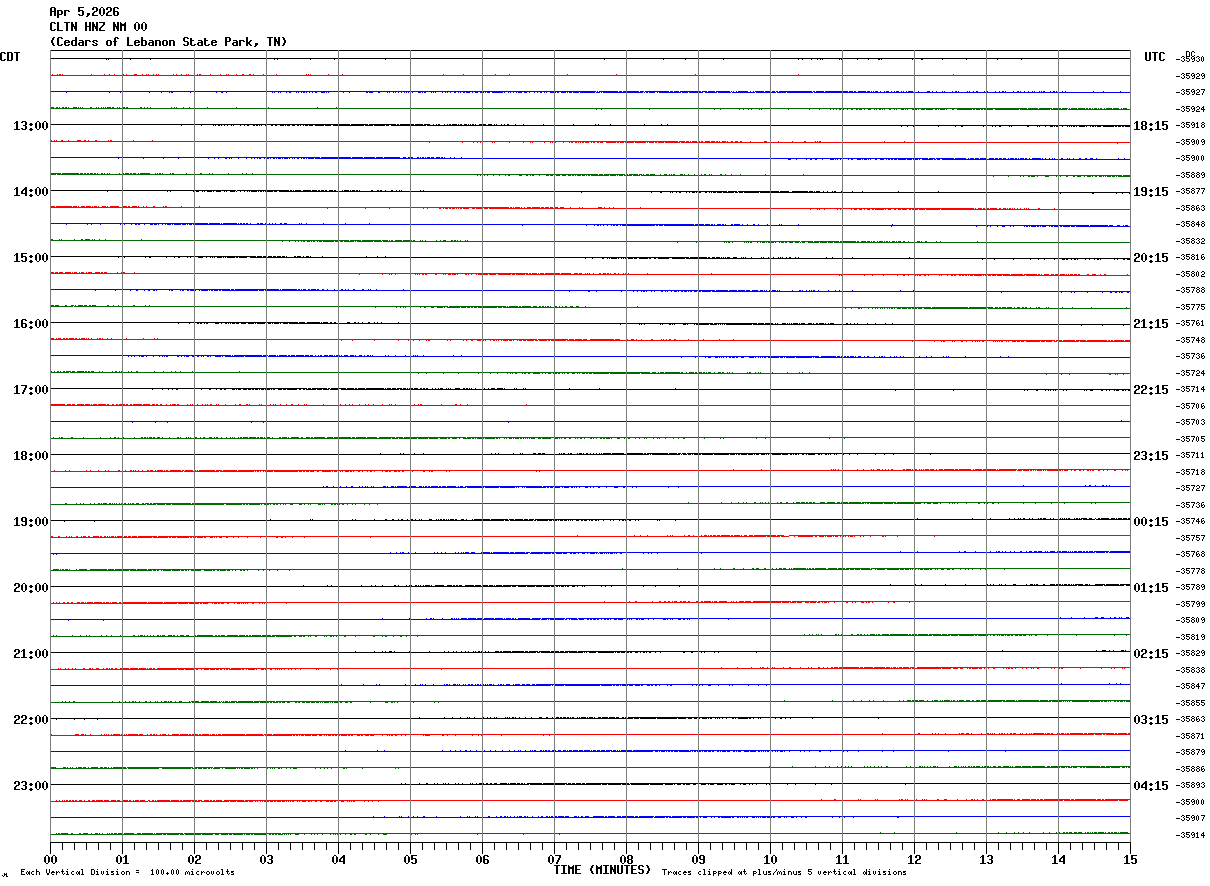Click the DC offset value -35848
This screenshot has width=1210, height=886.
[x=1190, y=224]
